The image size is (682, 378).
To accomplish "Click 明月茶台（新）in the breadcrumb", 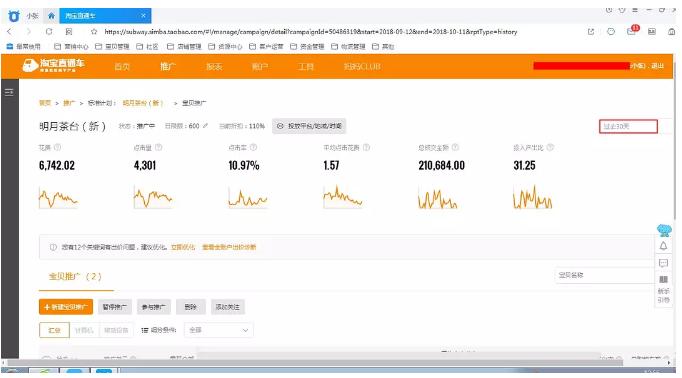I will pos(143,103).
